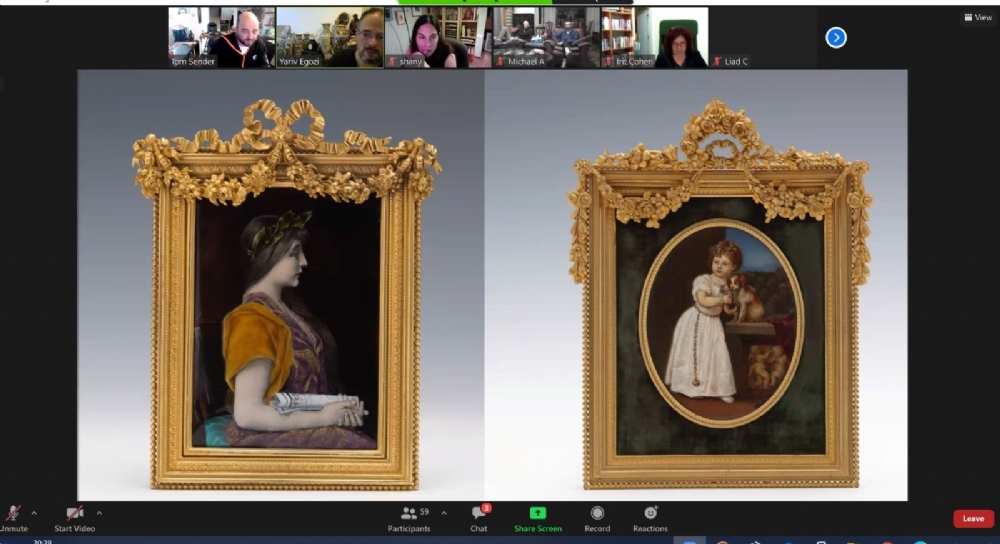Open audio options arrow beside Unmute
The width and height of the screenshot is (1000, 544).
click(x=34, y=513)
